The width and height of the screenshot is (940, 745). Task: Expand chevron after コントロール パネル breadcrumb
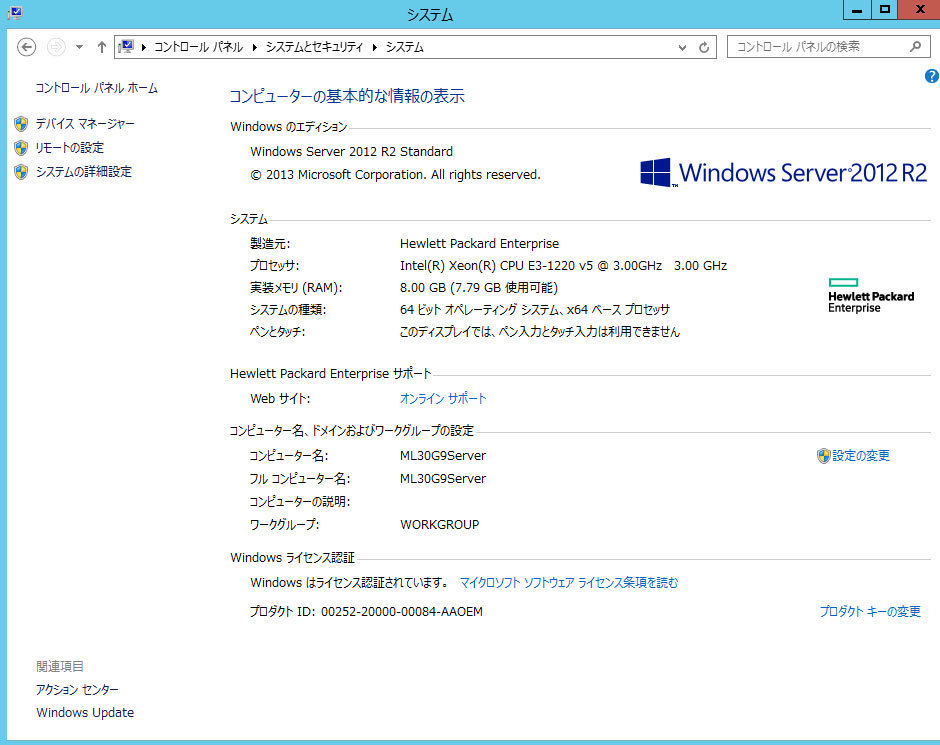coord(255,47)
